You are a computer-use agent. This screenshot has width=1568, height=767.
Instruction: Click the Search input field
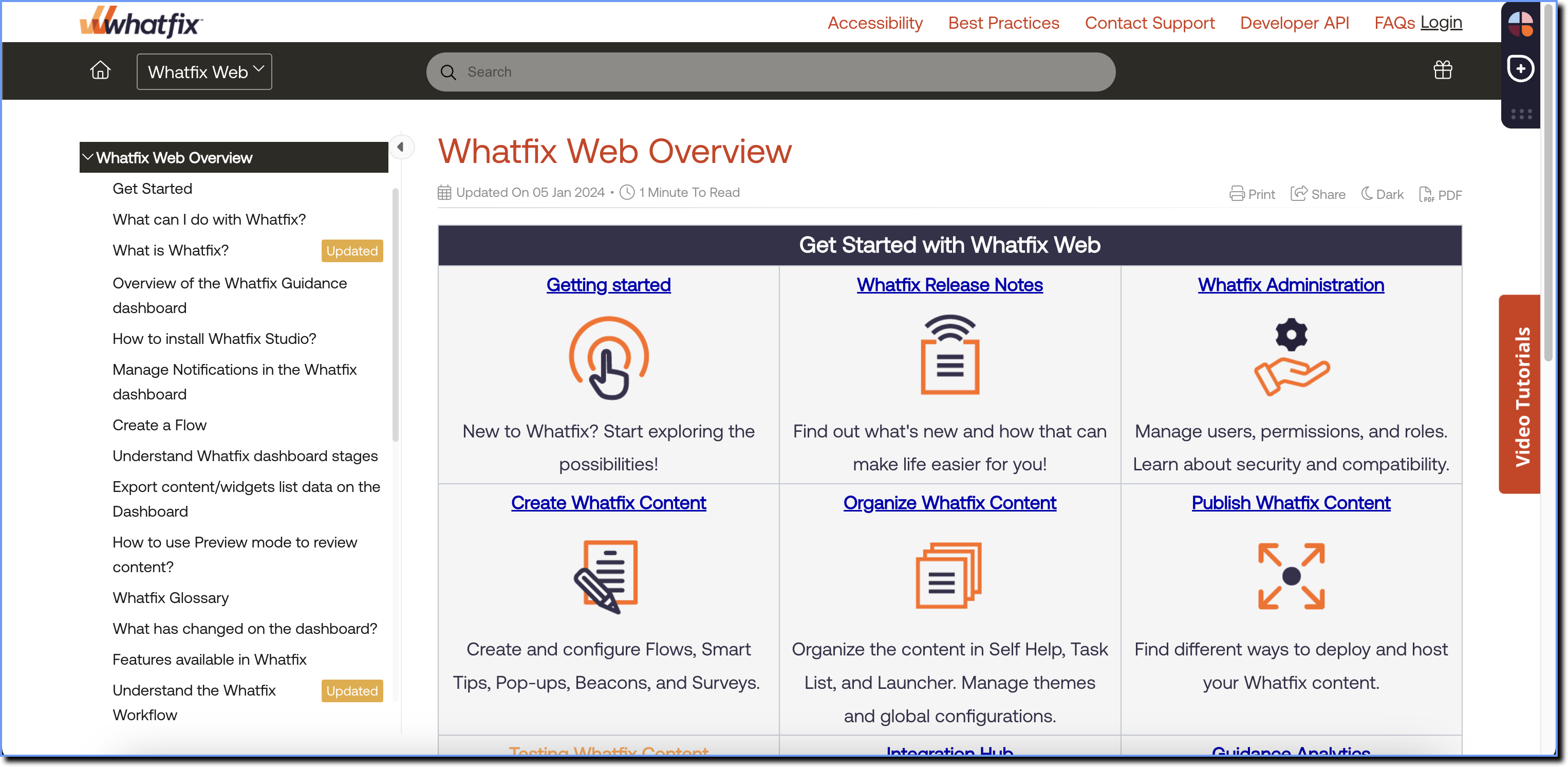pos(771,72)
